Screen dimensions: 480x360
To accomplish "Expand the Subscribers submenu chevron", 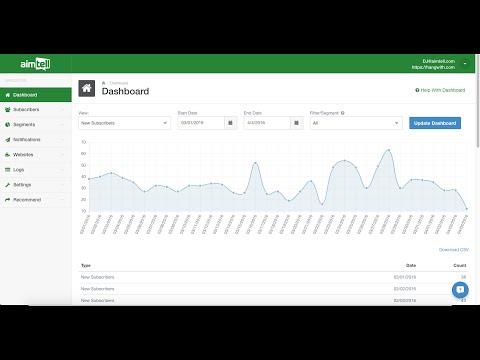I will [62, 110].
